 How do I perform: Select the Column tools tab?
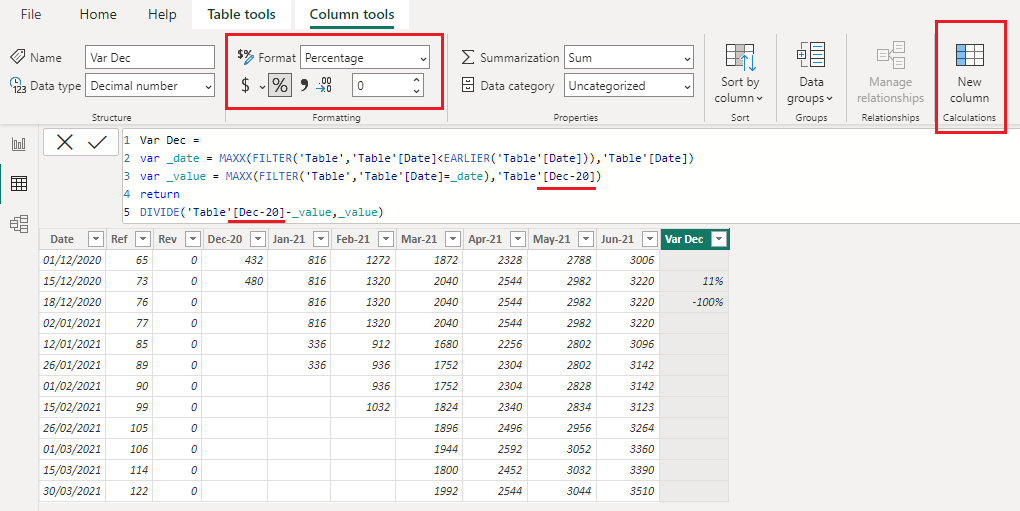(352, 14)
